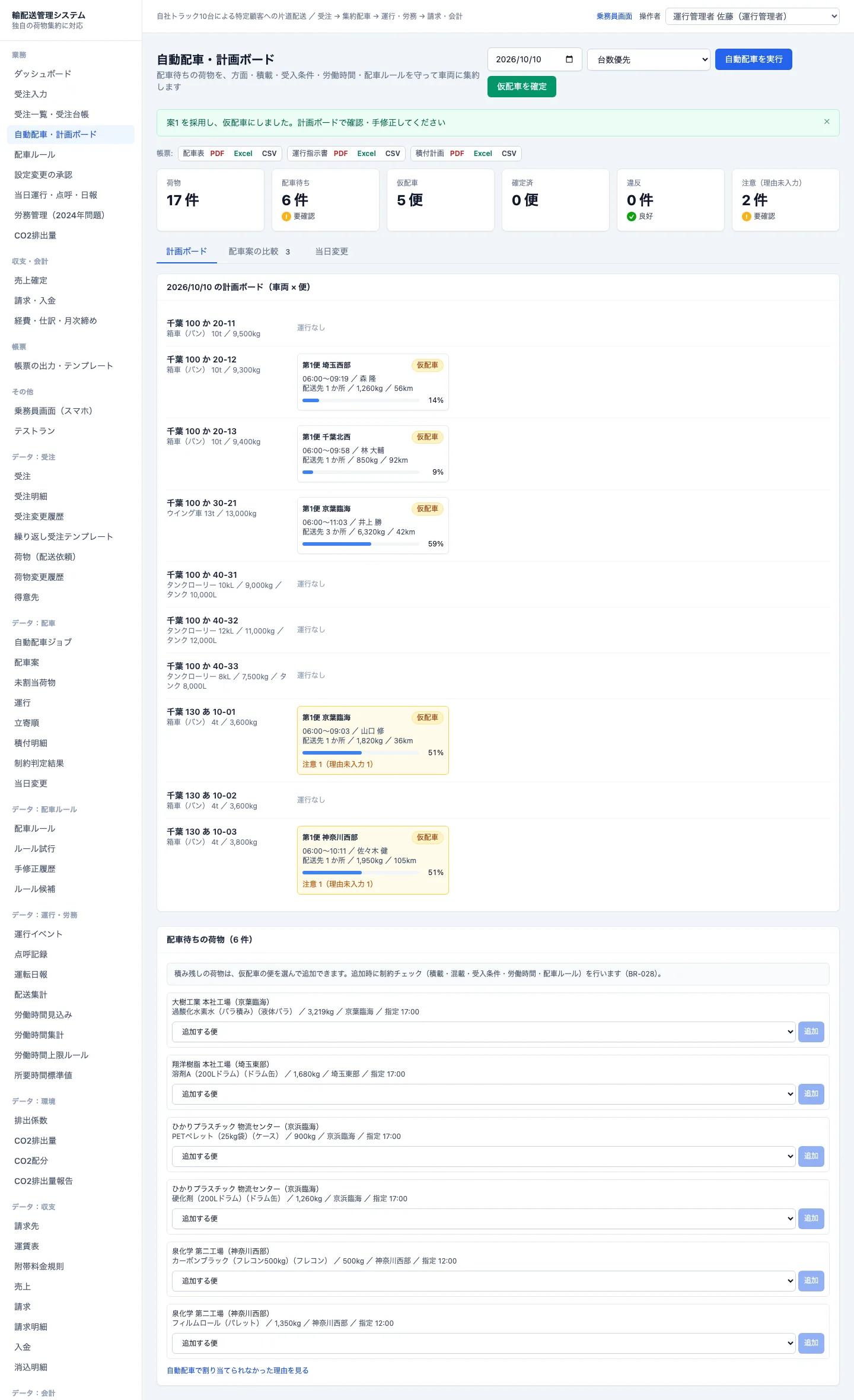Expand 追加する便 dropdown for 硬化剤

click(483, 1218)
